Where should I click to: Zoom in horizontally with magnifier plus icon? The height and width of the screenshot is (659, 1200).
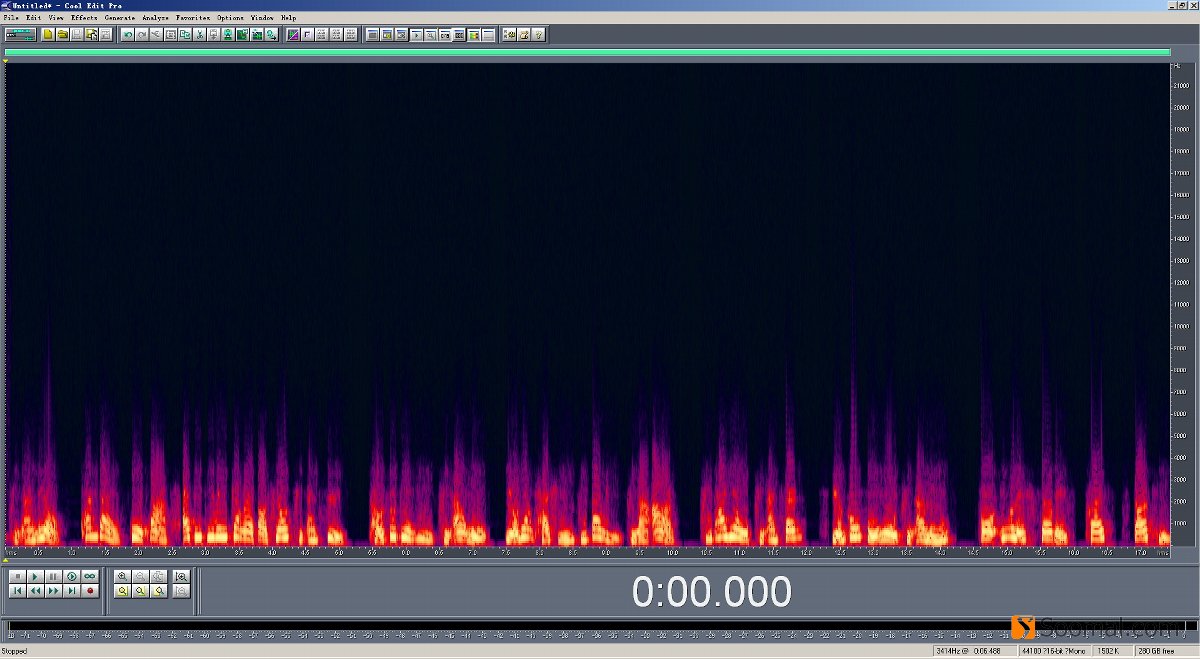click(122, 577)
